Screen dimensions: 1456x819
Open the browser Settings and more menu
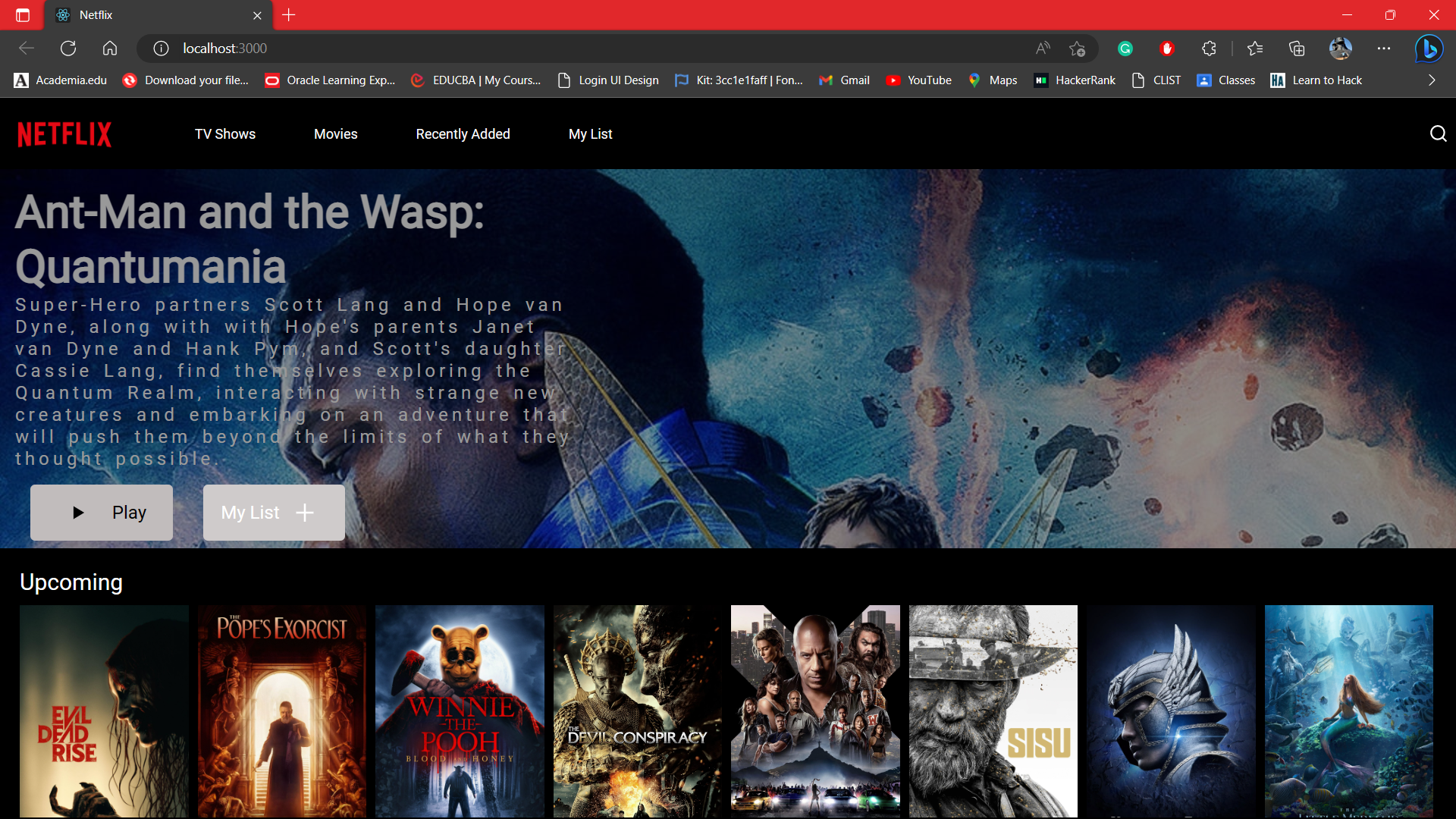[1384, 48]
